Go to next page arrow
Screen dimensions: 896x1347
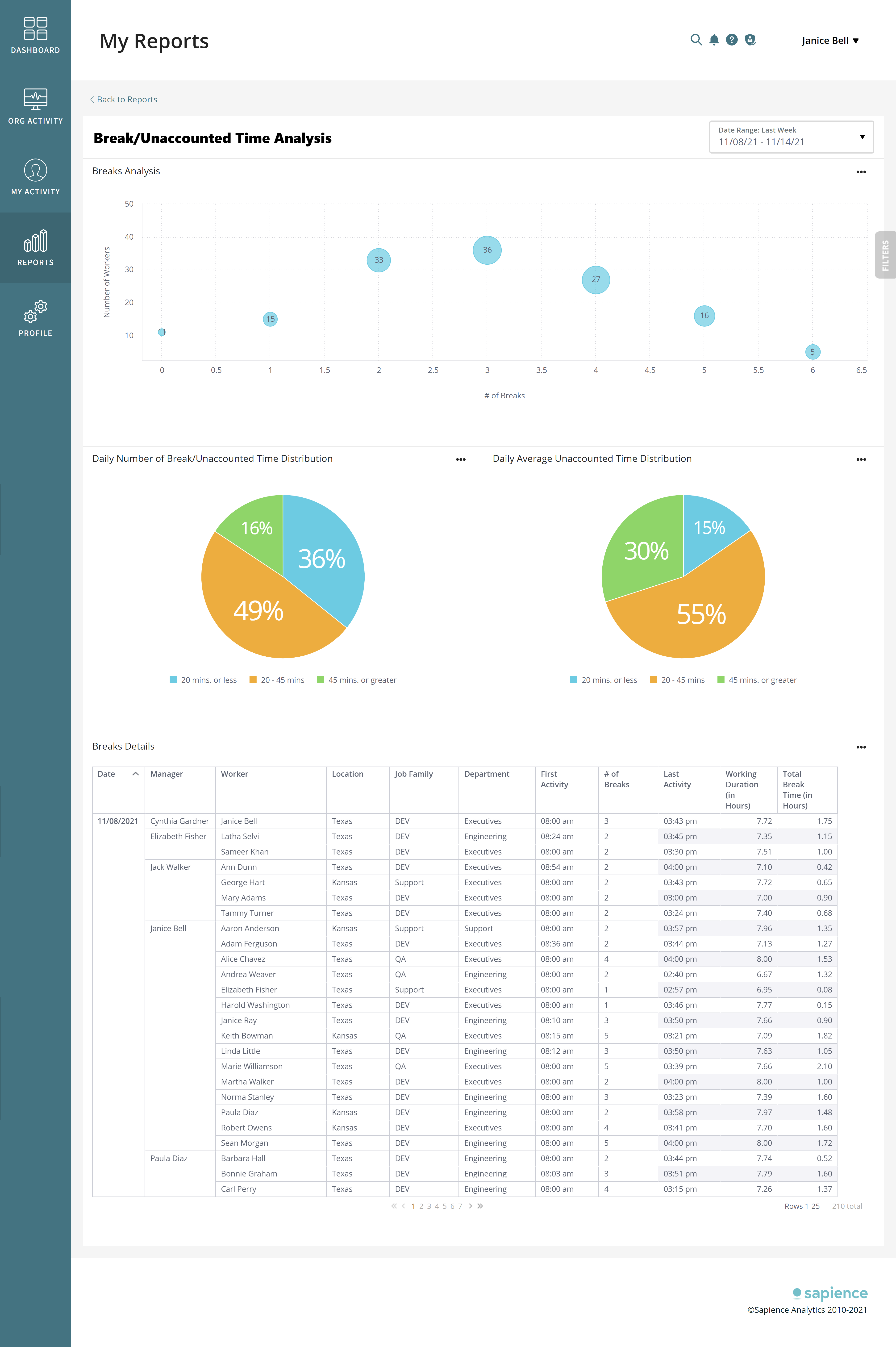tap(470, 1206)
